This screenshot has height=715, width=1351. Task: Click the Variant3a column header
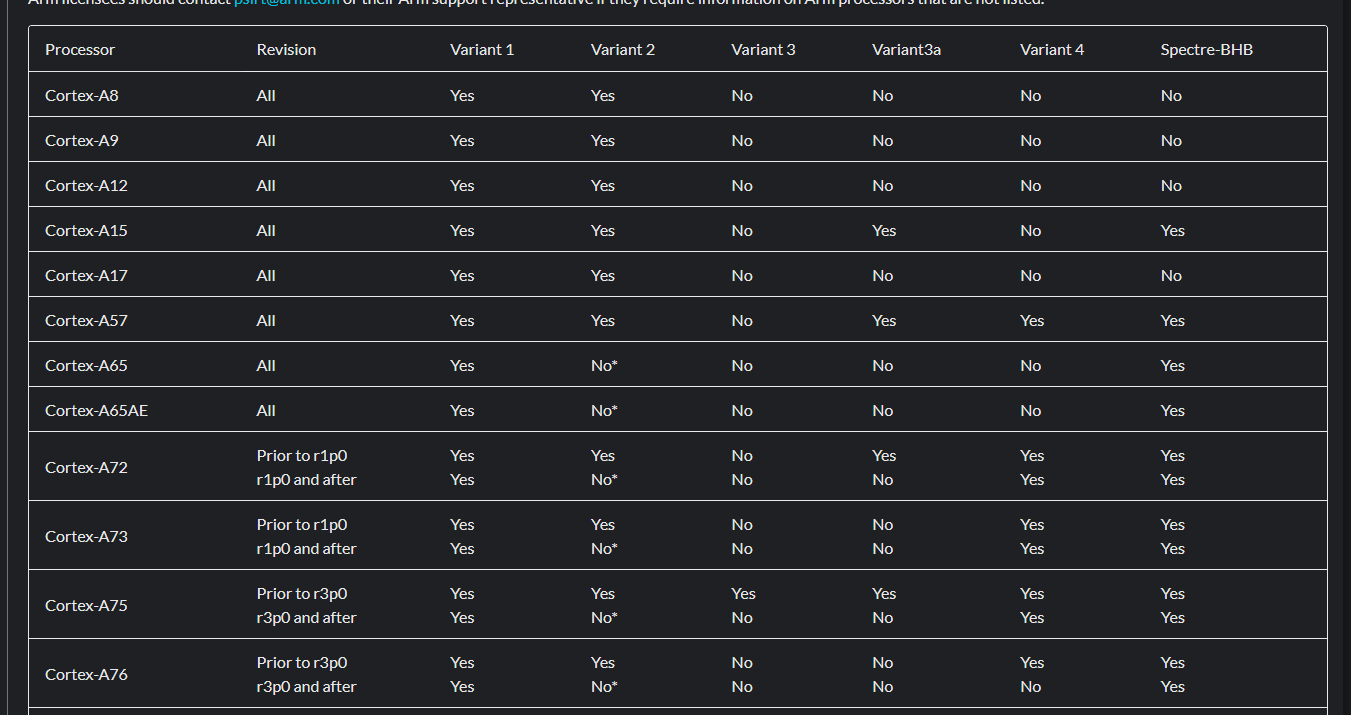[906, 49]
